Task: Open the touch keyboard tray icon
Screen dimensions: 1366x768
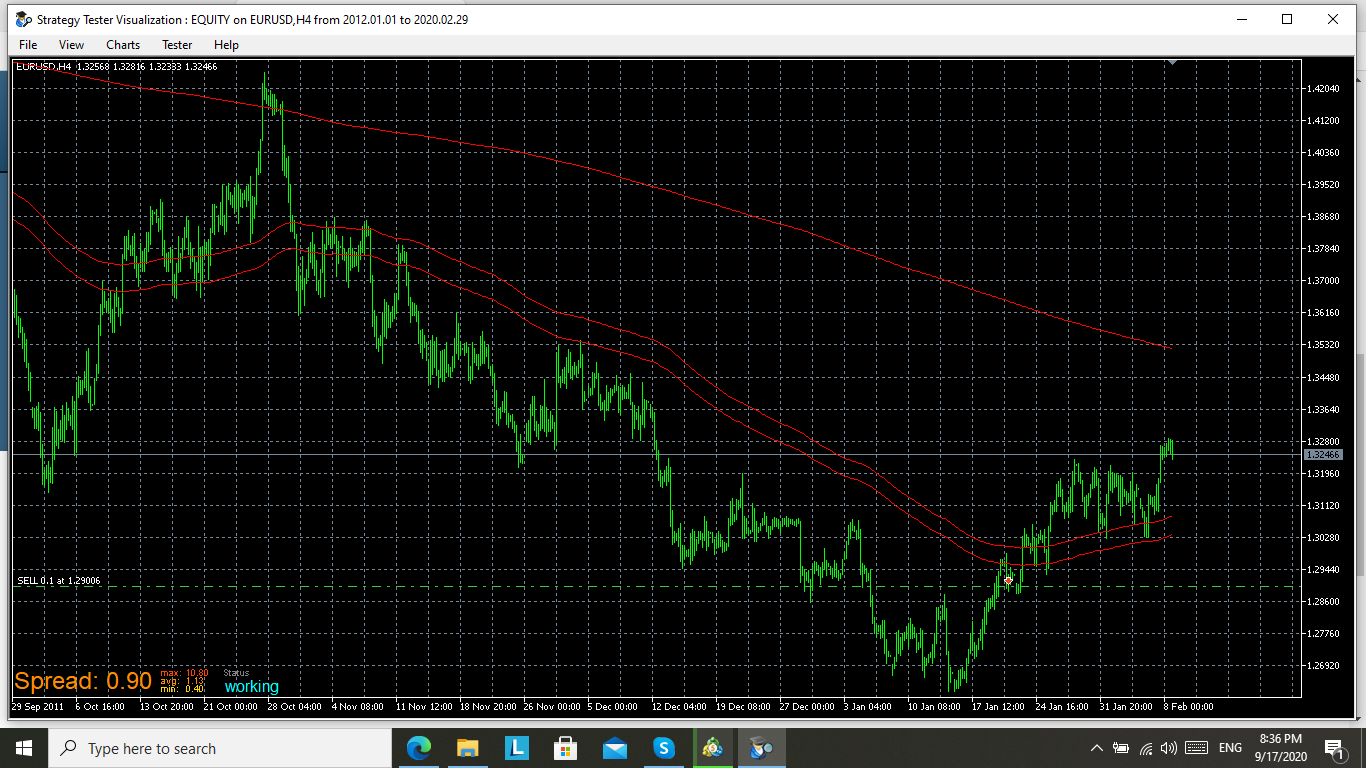Action: coord(1196,748)
